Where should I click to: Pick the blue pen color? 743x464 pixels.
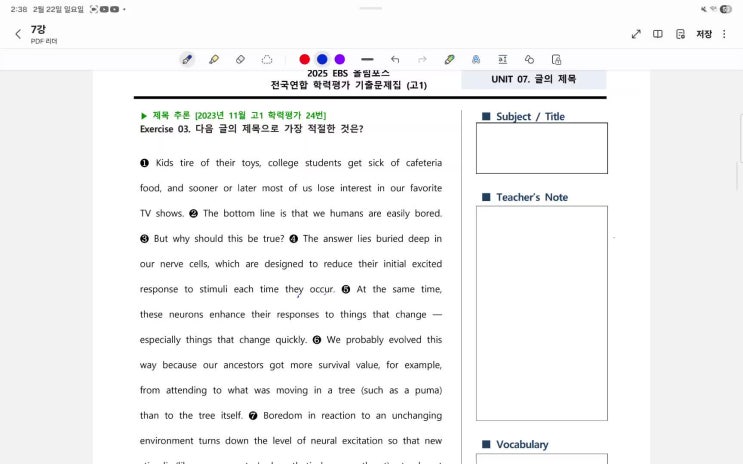click(322, 60)
